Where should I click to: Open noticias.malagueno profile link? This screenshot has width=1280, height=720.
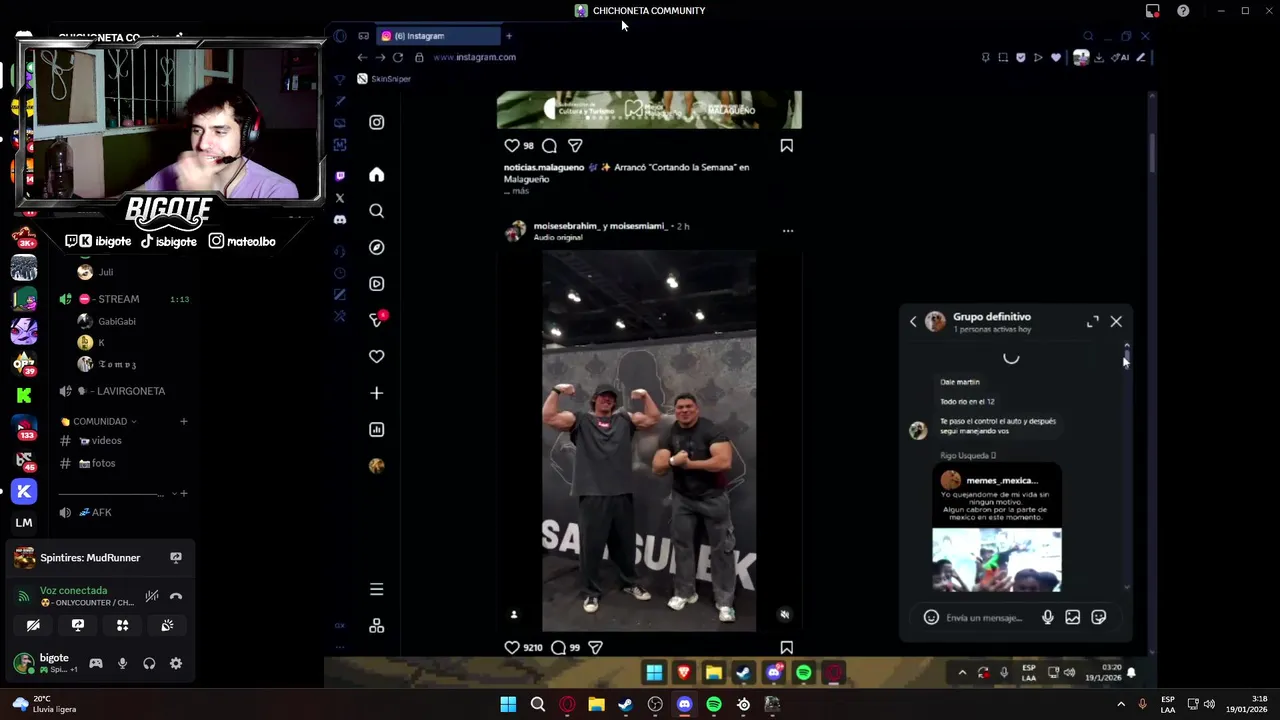[x=544, y=167]
